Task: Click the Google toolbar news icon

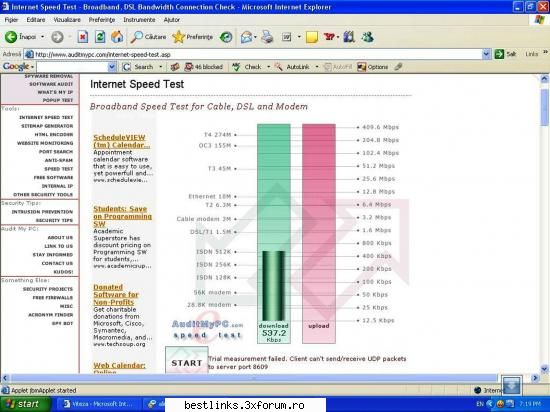Action: tap(175, 67)
